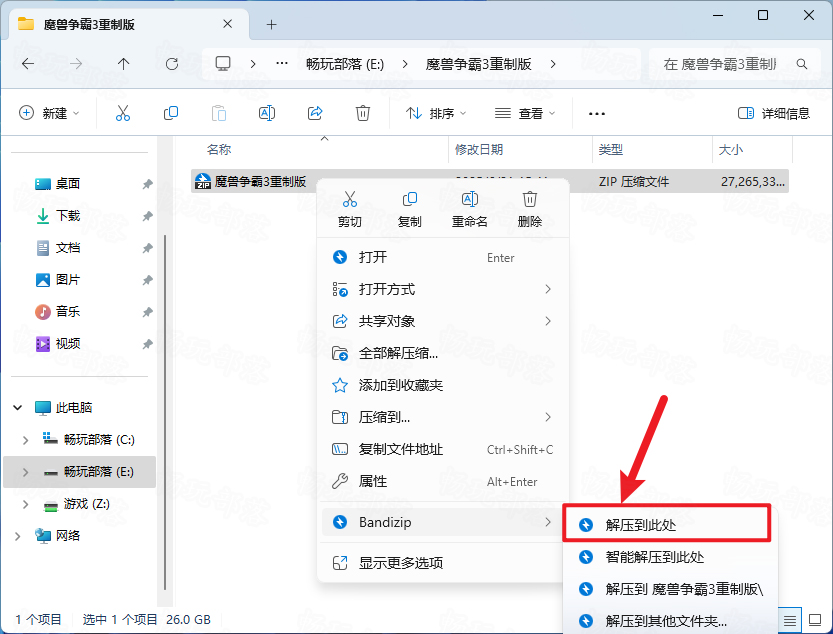Go back with the left arrow

[28, 64]
